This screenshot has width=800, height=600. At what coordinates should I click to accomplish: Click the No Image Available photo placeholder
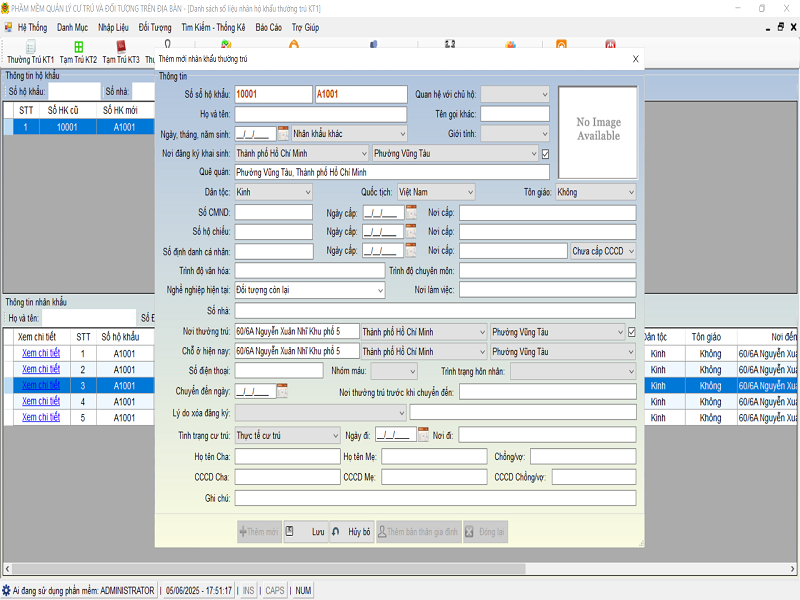(x=598, y=132)
